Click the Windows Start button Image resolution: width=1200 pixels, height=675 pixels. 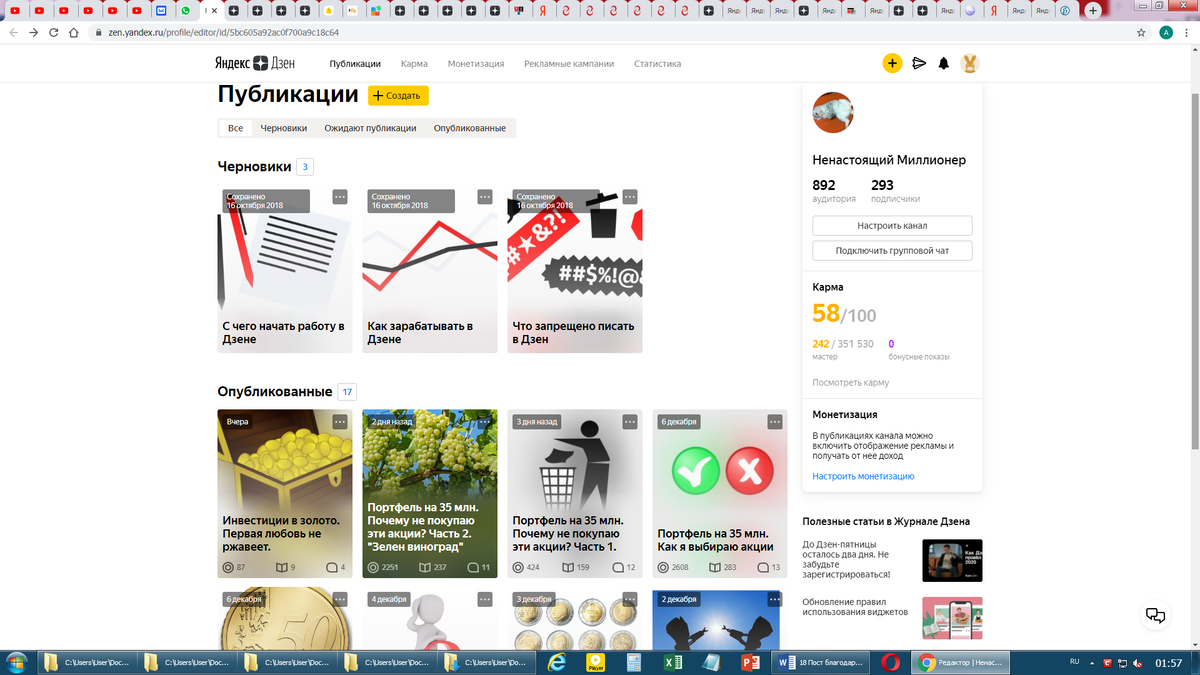(x=17, y=662)
